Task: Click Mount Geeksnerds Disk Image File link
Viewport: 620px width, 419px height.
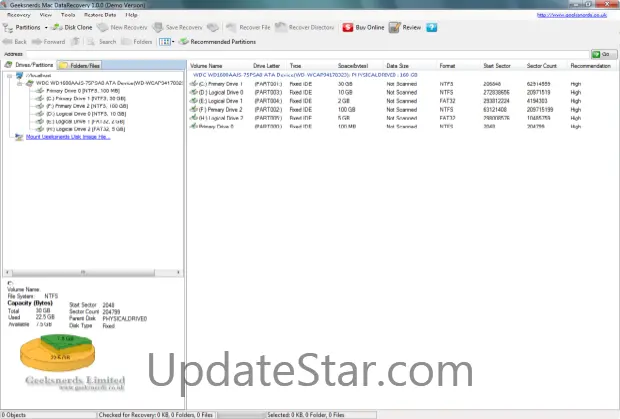Action: pos(68,137)
